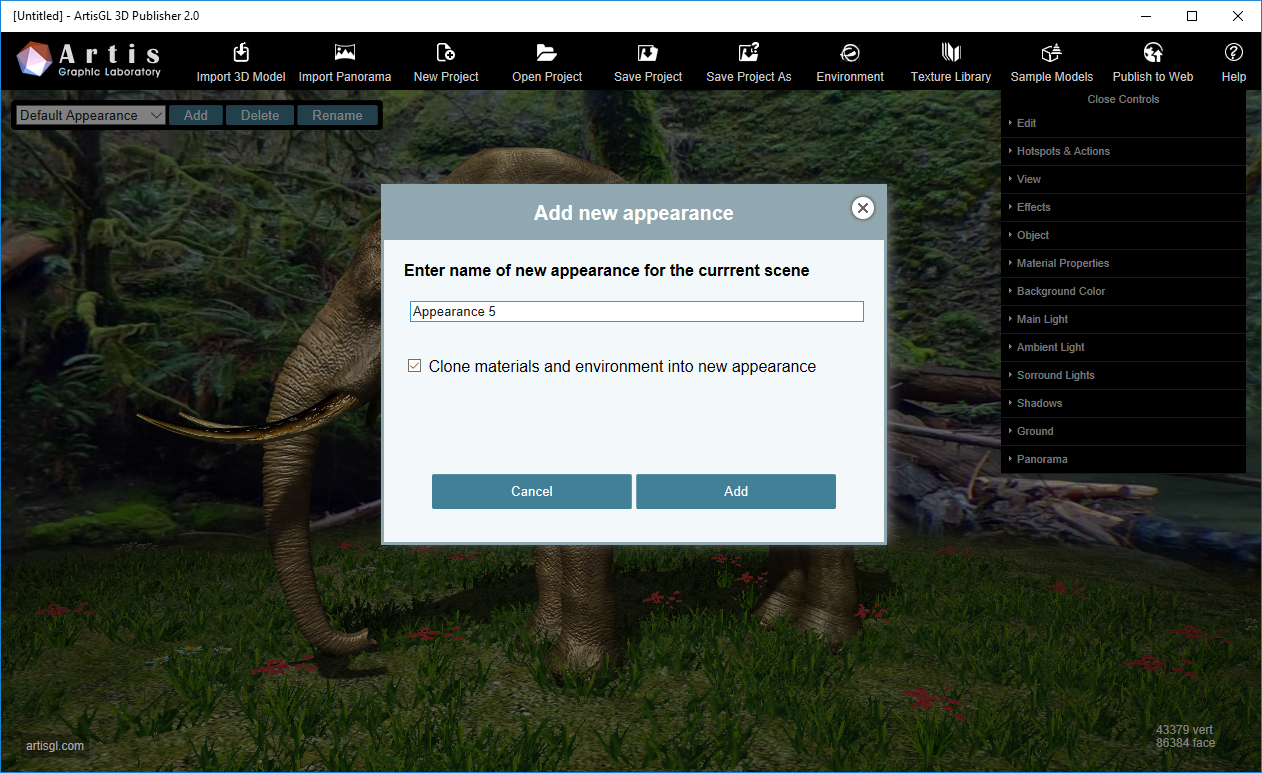Close the Add new appearance dialog

863,208
